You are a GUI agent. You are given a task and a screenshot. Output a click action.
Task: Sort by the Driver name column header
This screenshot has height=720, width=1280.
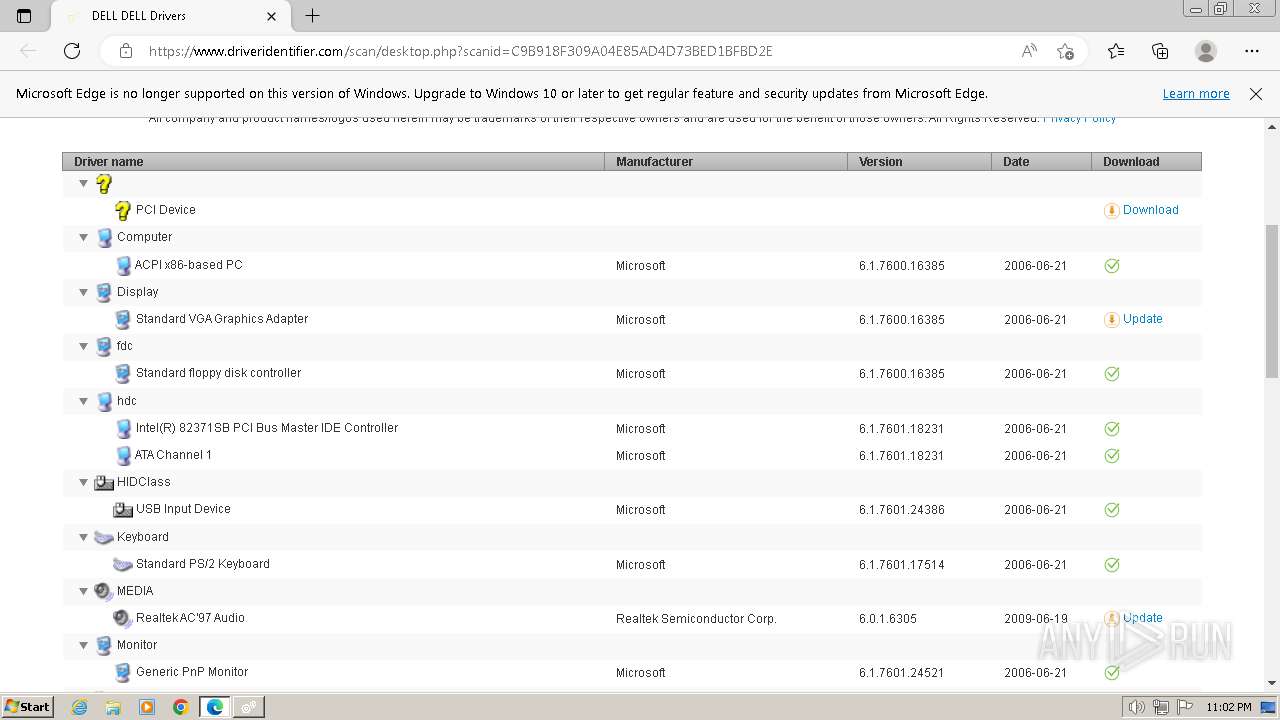click(333, 162)
